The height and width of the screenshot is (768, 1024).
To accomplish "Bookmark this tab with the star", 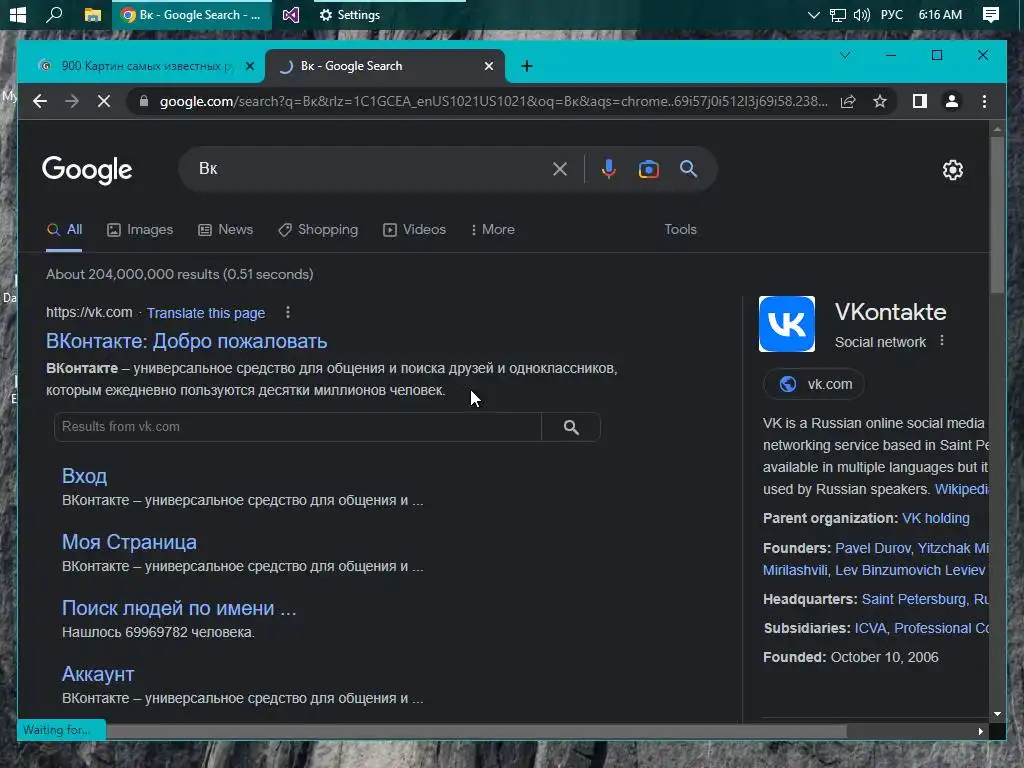I will [880, 101].
